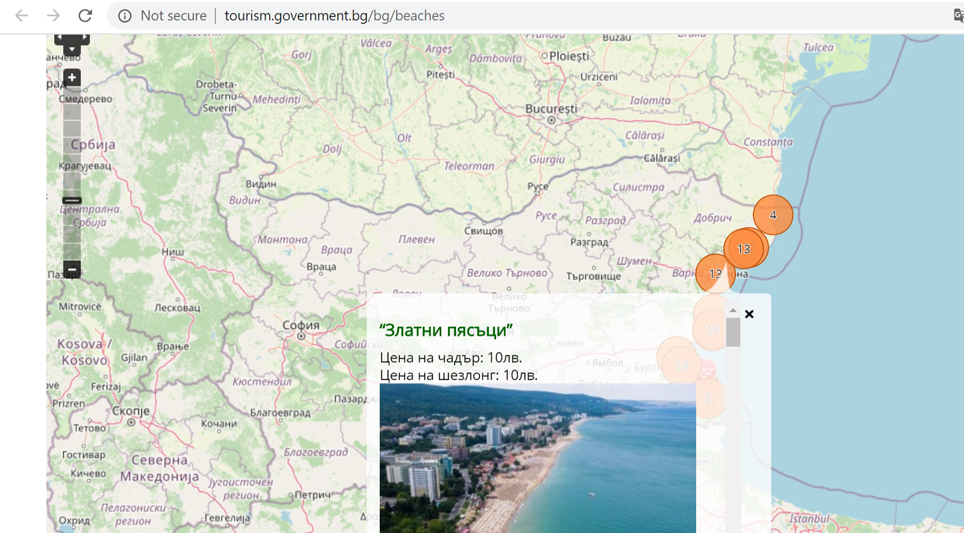Click the browser back arrow
964x533 pixels.
[x=22, y=15]
